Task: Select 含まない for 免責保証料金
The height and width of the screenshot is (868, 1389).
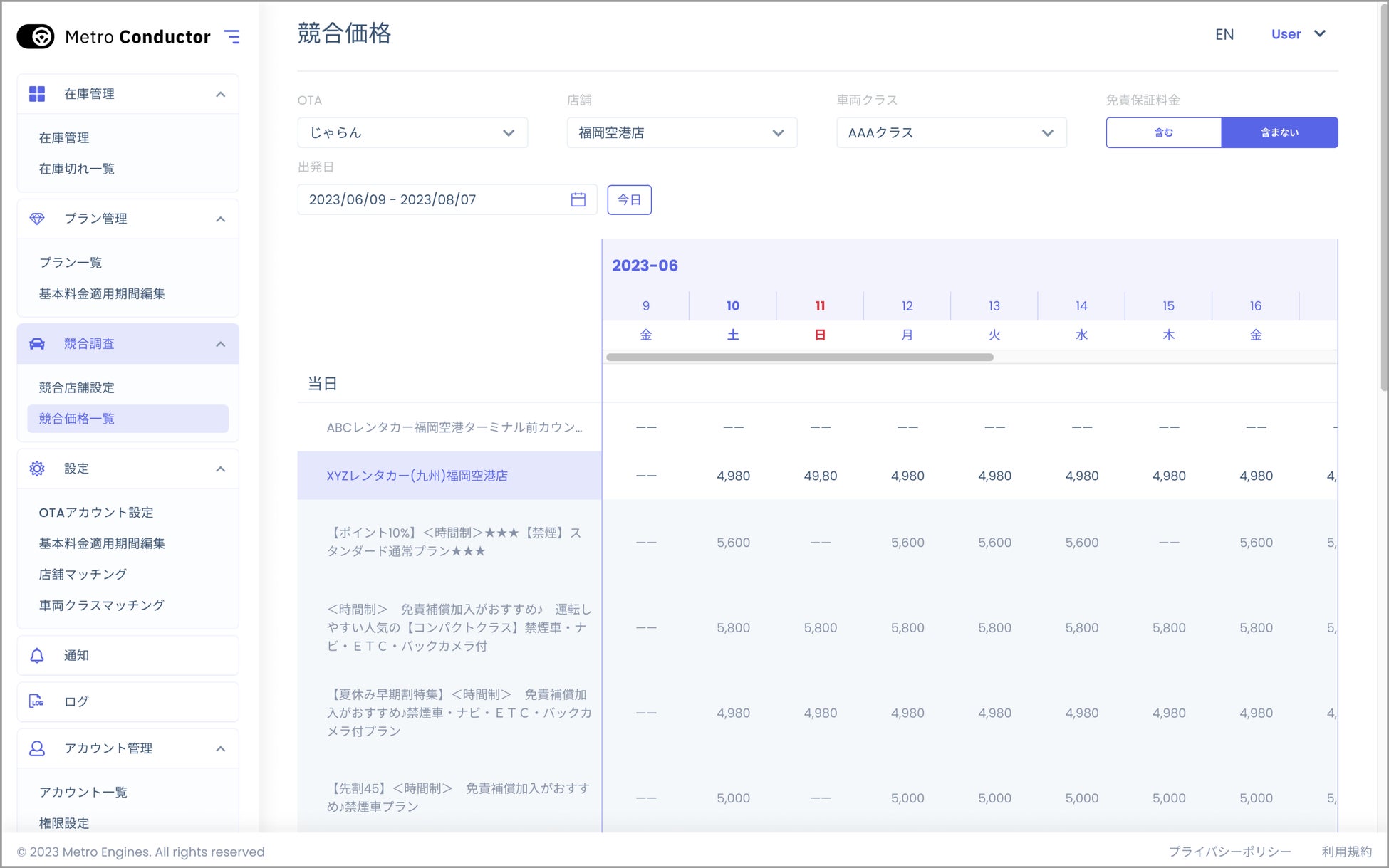Action: 1279,132
